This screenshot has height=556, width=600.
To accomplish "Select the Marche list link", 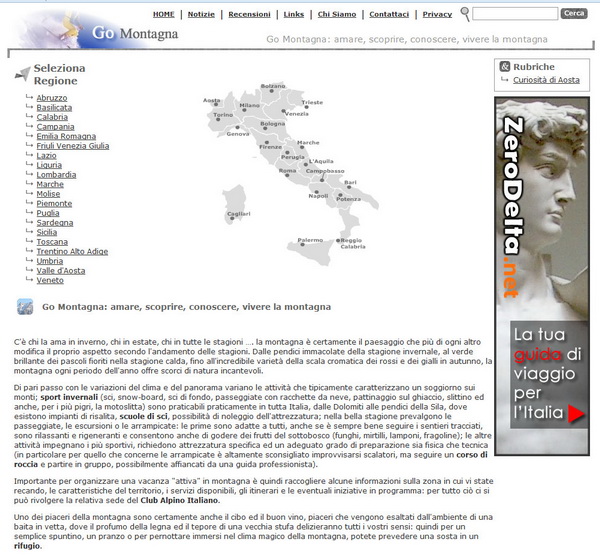I will (x=50, y=184).
